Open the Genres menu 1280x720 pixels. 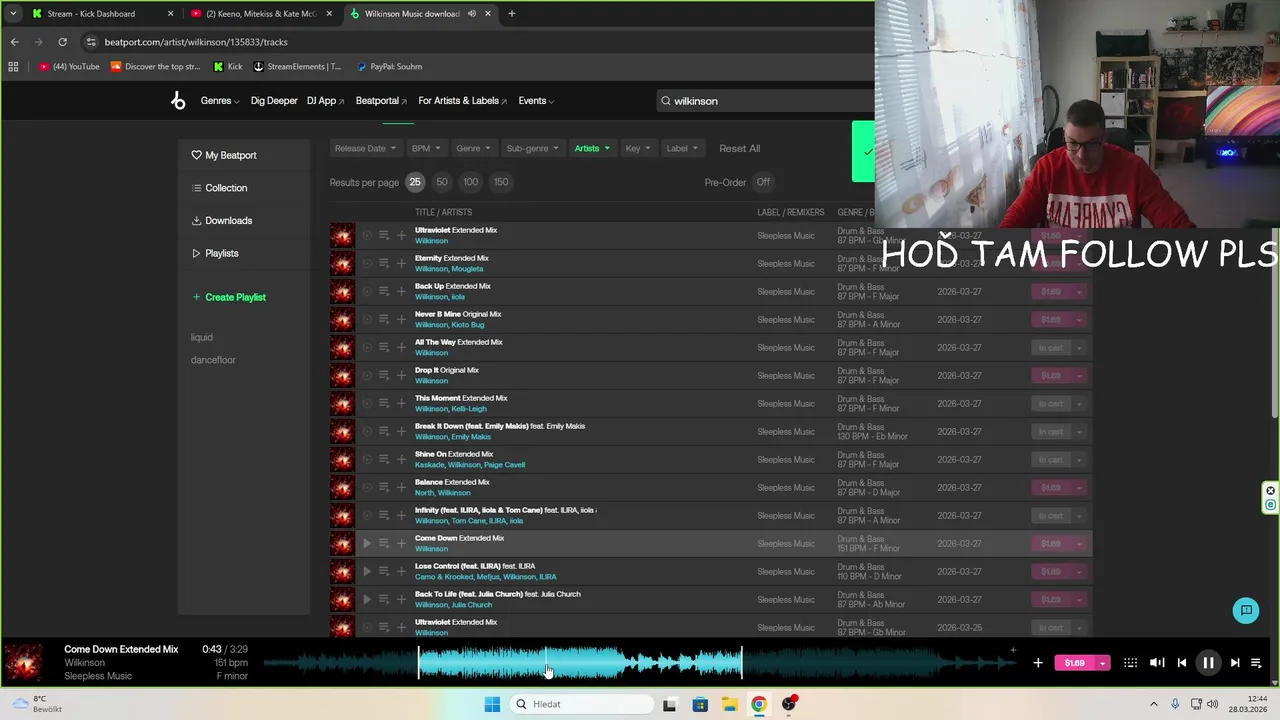[219, 101]
